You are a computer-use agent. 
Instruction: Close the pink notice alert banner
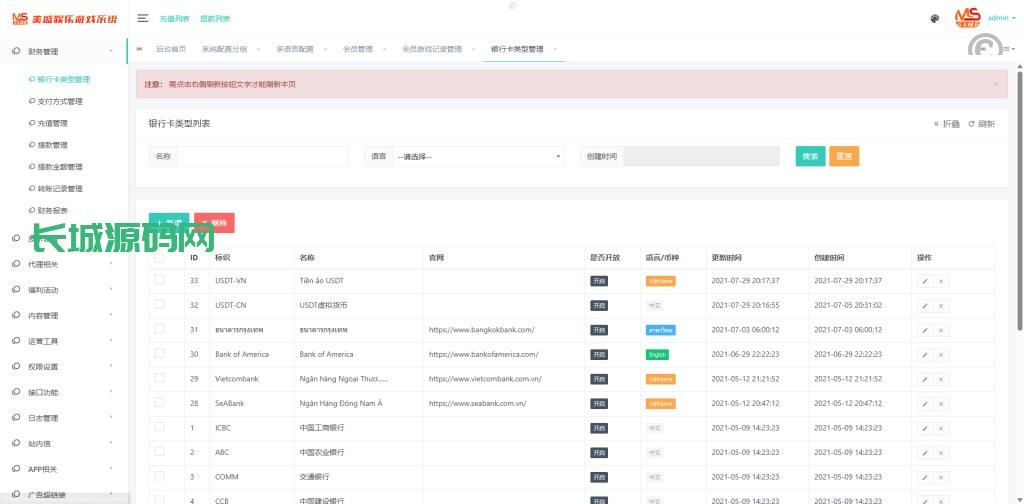tap(995, 84)
